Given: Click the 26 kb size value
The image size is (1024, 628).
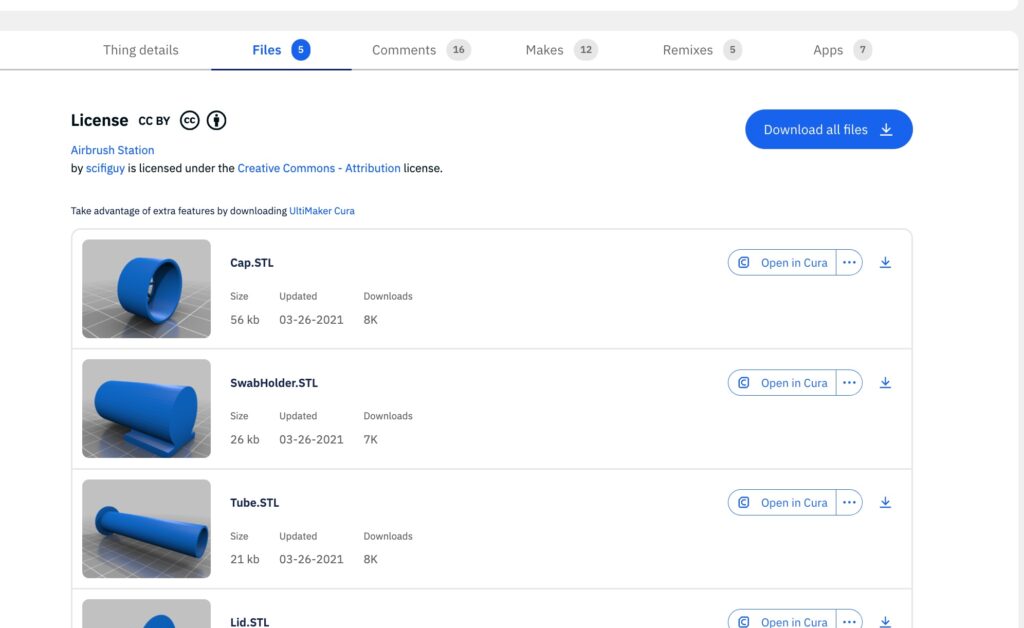Looking at the screenshot, I should coord(244,440).
